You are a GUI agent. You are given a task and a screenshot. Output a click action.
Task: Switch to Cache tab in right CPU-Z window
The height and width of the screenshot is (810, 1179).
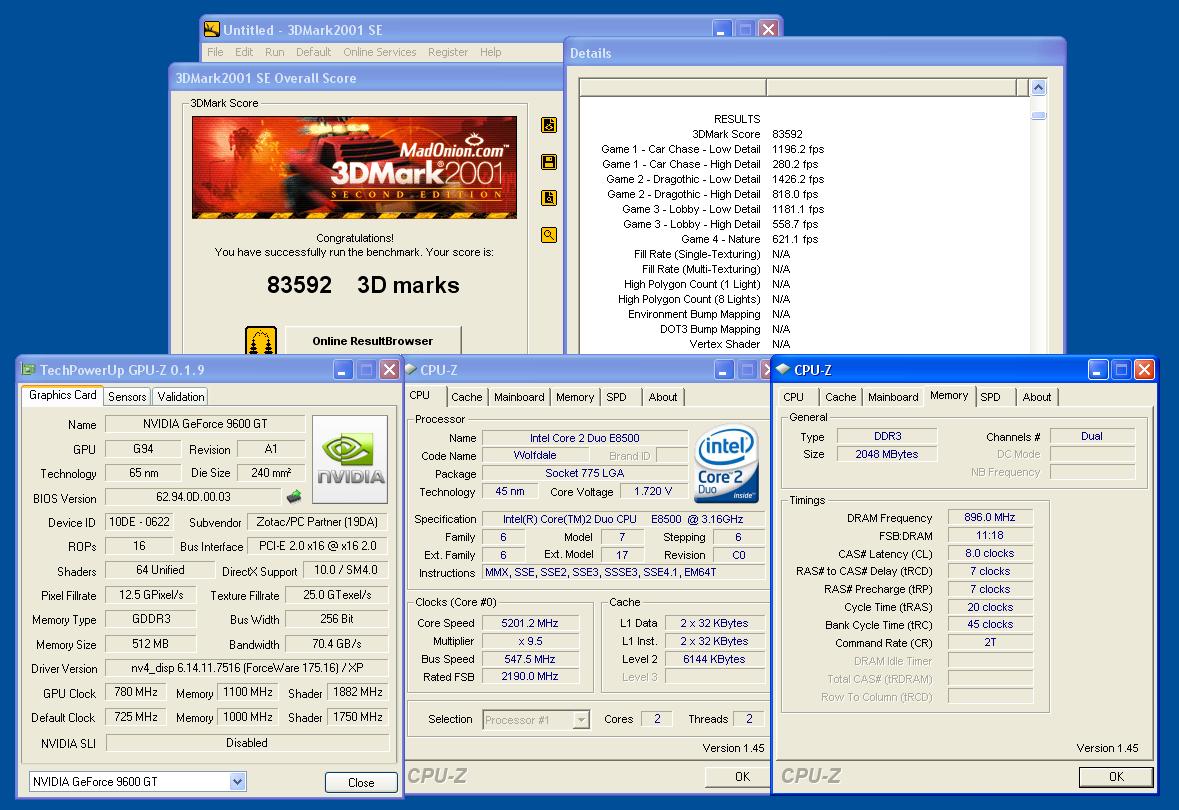841,397
